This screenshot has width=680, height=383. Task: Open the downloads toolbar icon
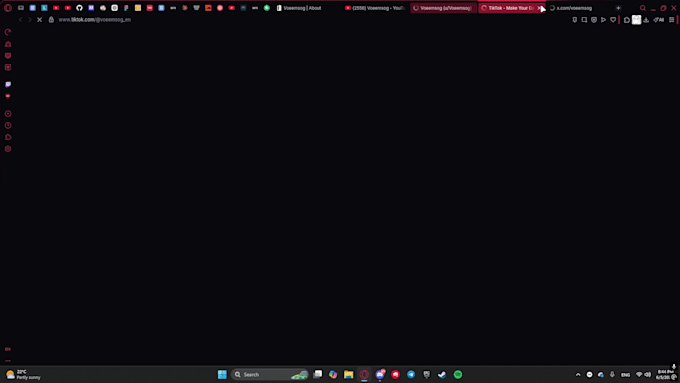click(646, 20)
